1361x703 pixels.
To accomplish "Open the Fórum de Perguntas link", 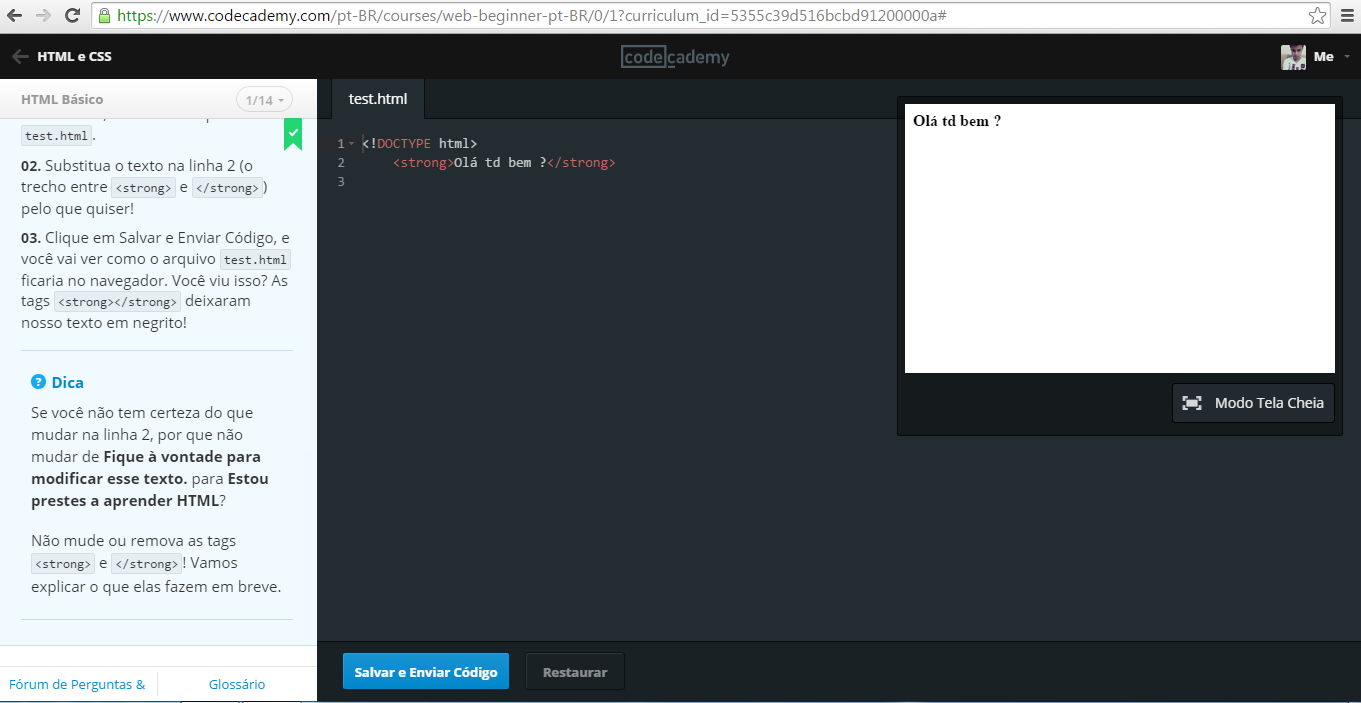I will click(x=77, y=684).
